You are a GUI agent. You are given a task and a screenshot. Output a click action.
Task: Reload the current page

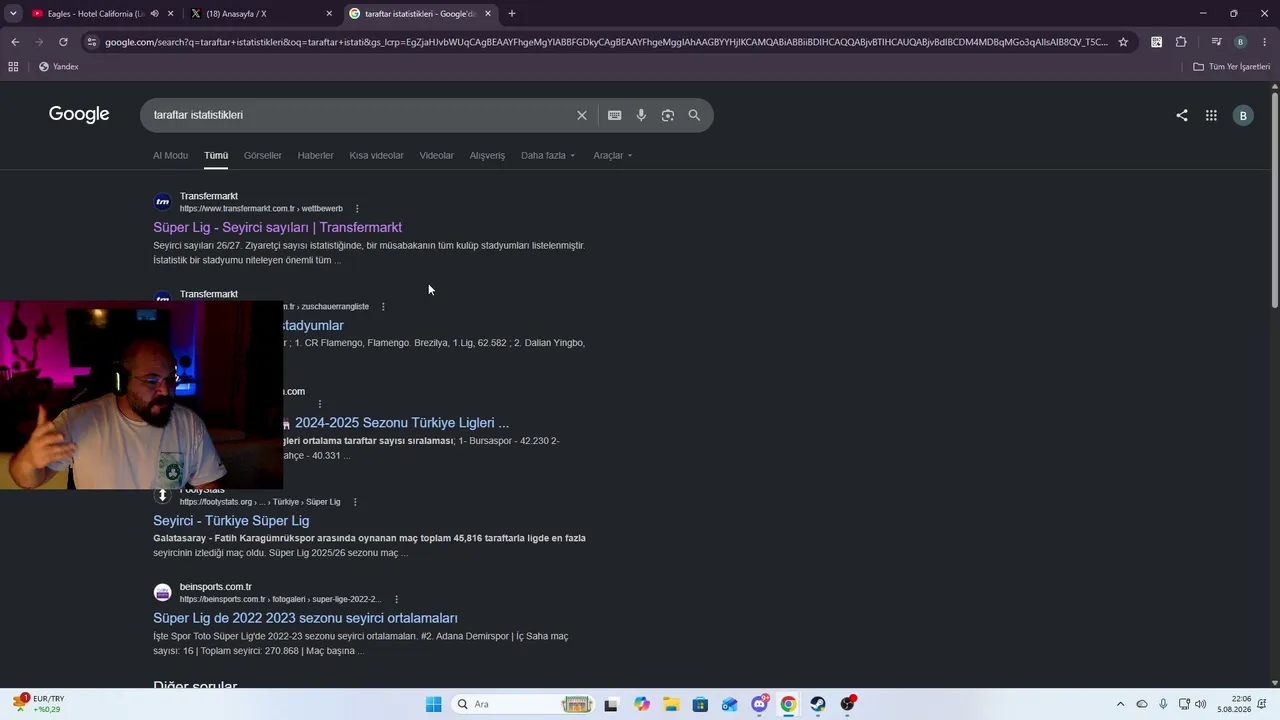point(63,42)
